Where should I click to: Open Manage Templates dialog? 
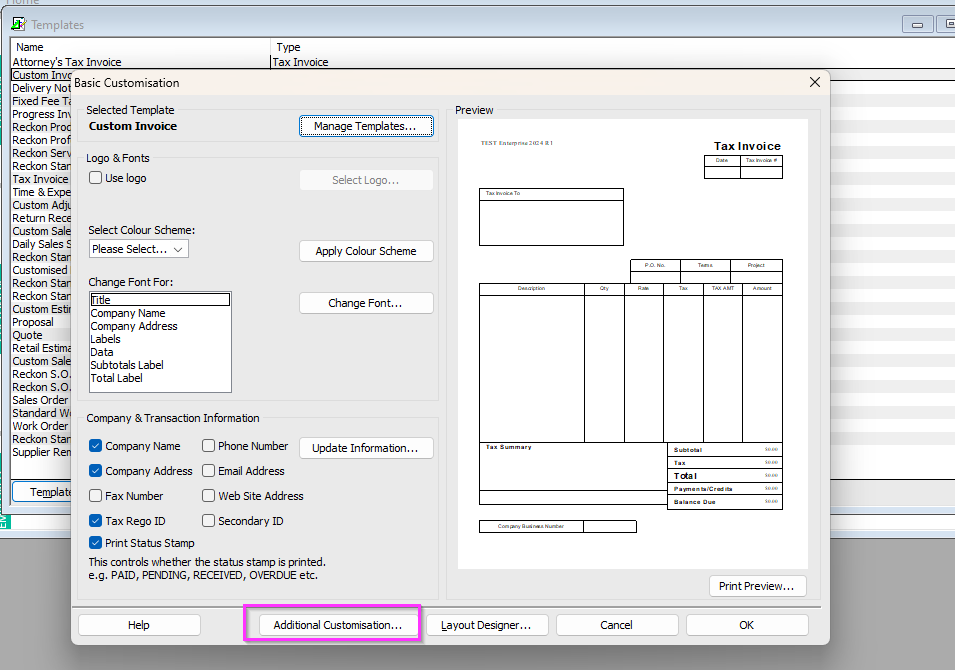click(366, 126)
